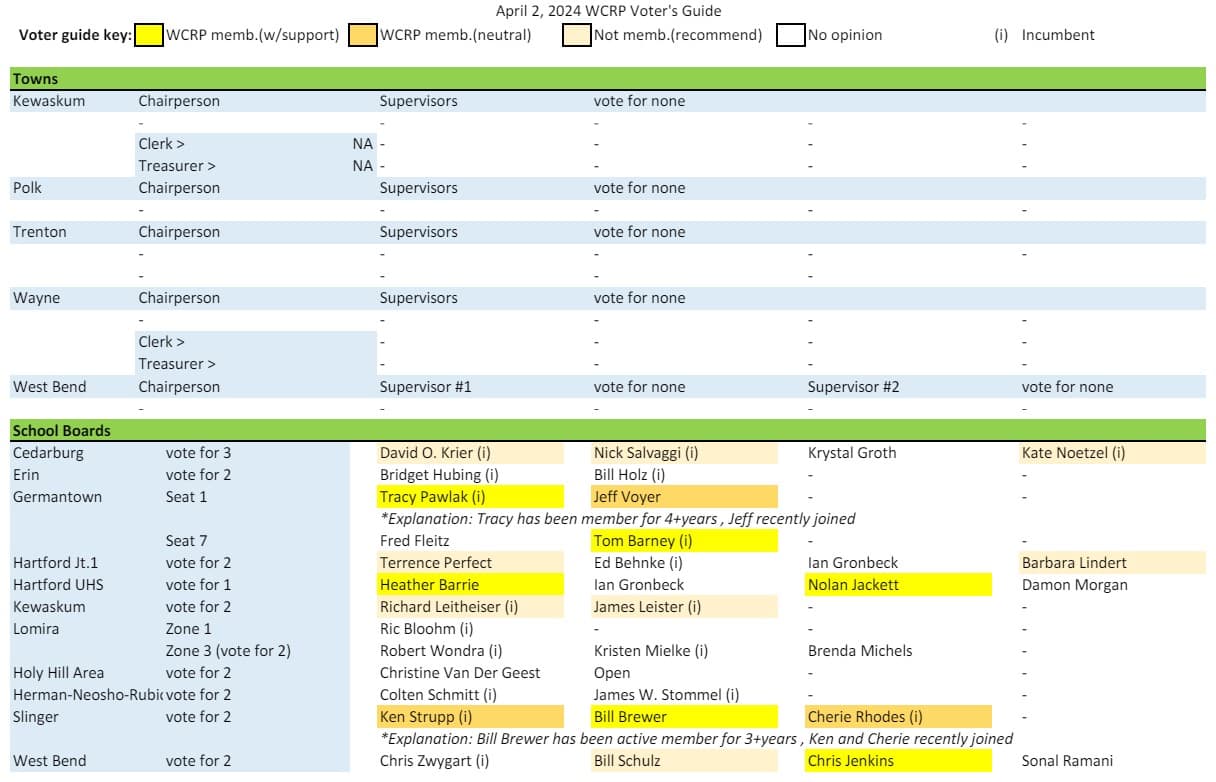Select the 'Incumbent' legend text

click(1058, 35)
